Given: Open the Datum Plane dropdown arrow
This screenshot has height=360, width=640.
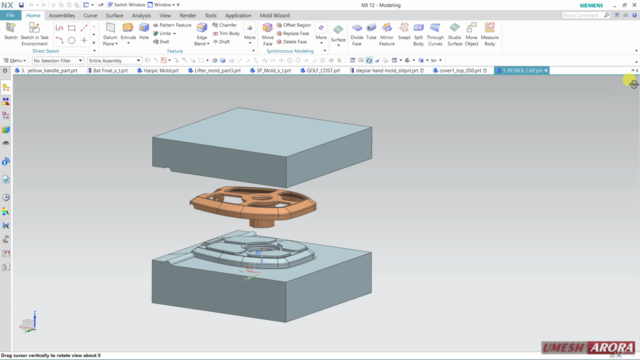Looking at the screenshot, I should [116, 44].
